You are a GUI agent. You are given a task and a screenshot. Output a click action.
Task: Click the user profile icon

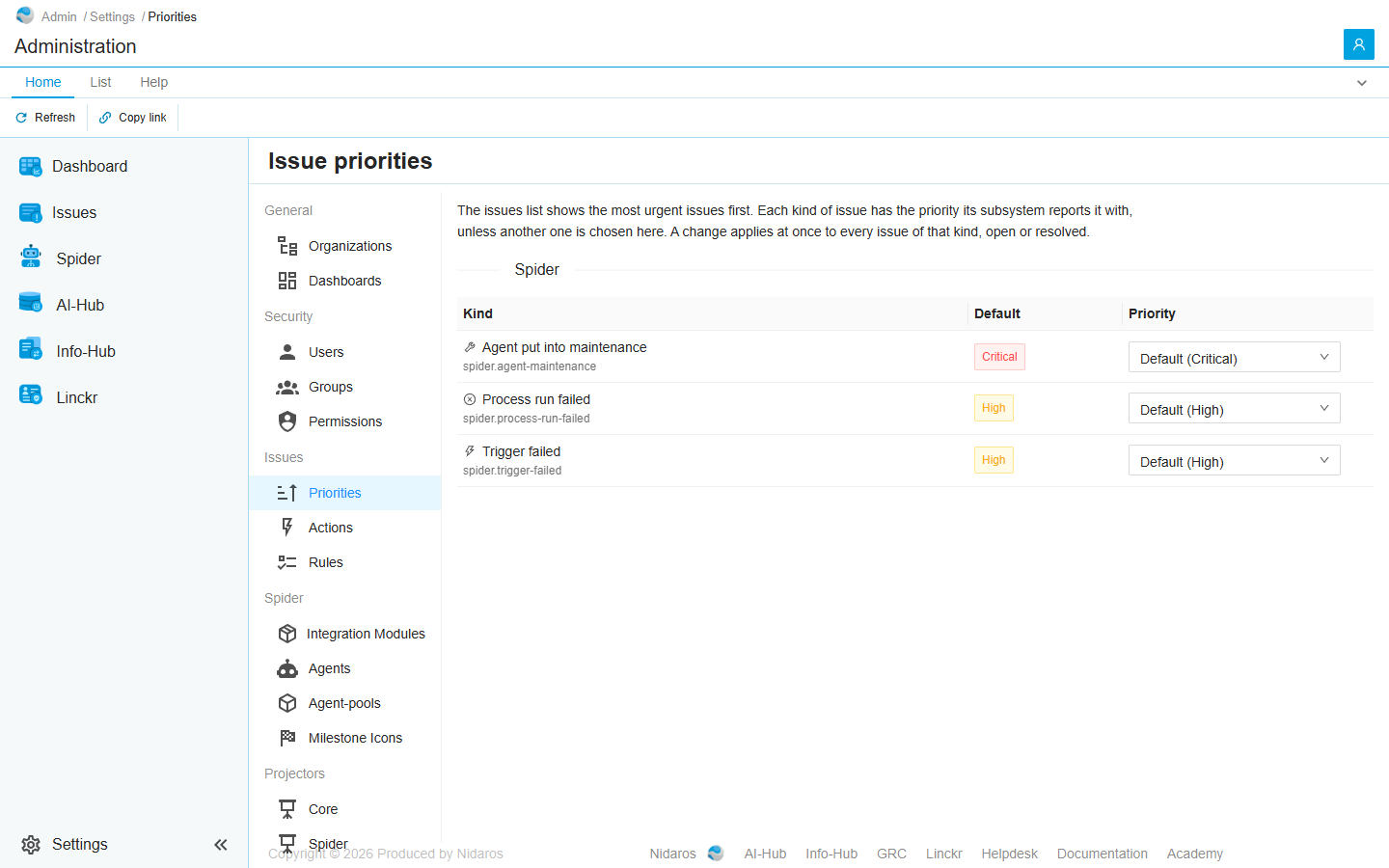click(1358, 44)
